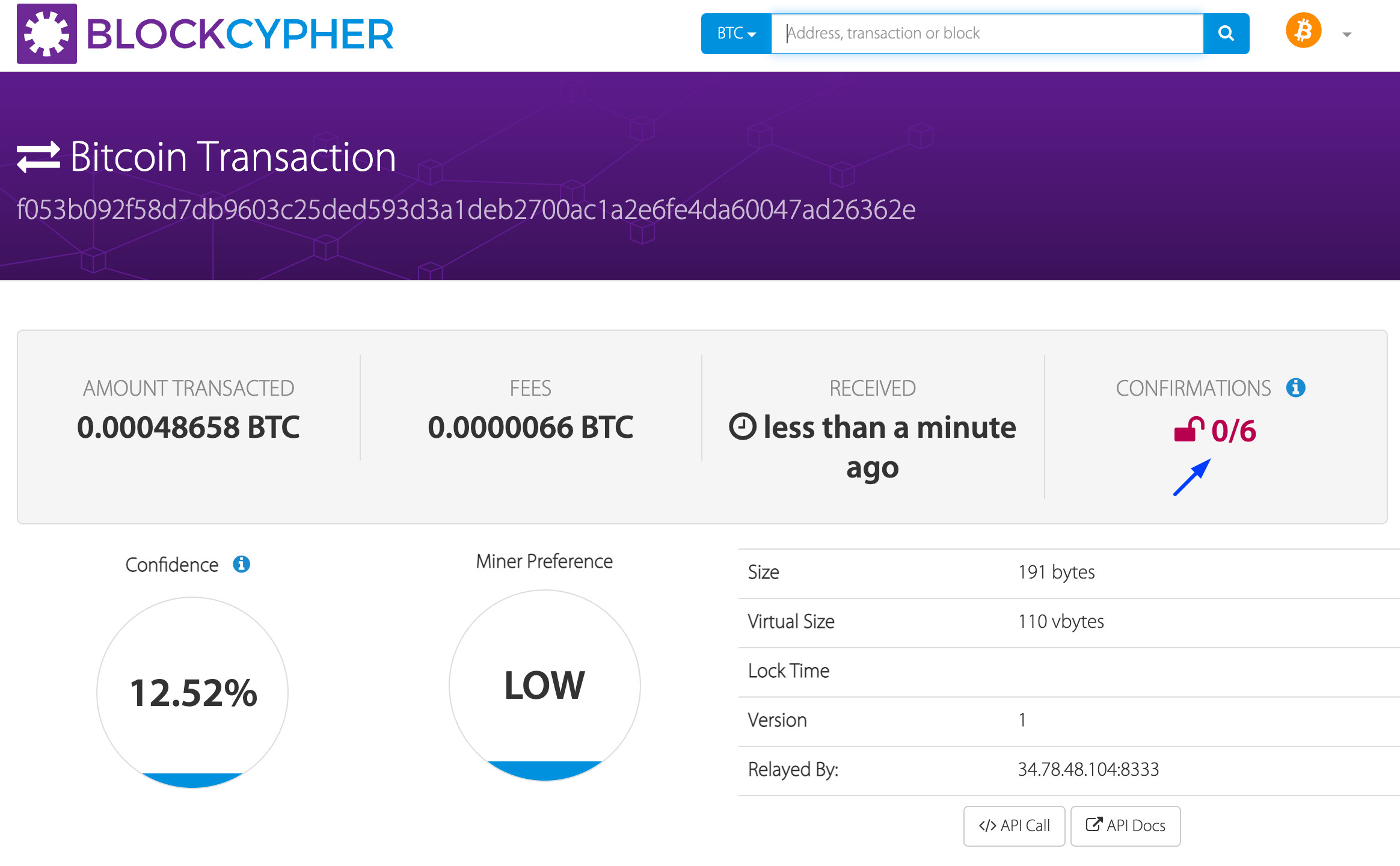The image size is (1400, 866).
Task: Click the address search input field
Action: (x=986, y=33)
